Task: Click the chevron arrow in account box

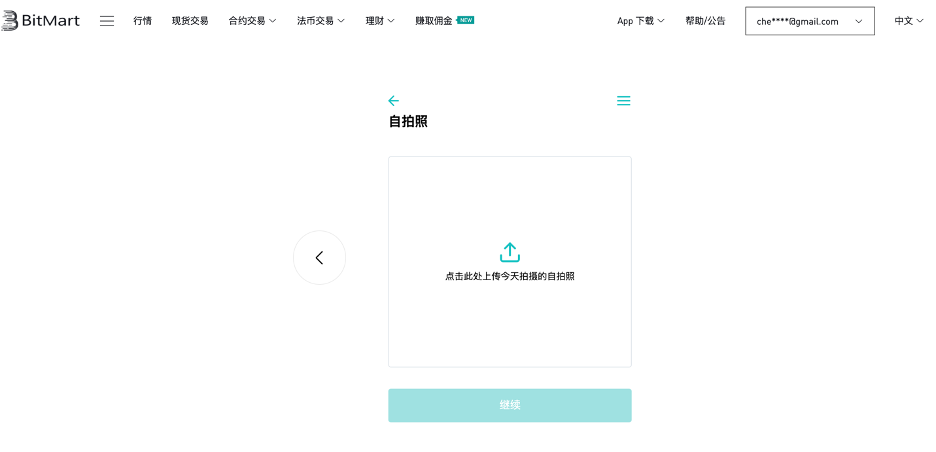Action: point(858,21)
